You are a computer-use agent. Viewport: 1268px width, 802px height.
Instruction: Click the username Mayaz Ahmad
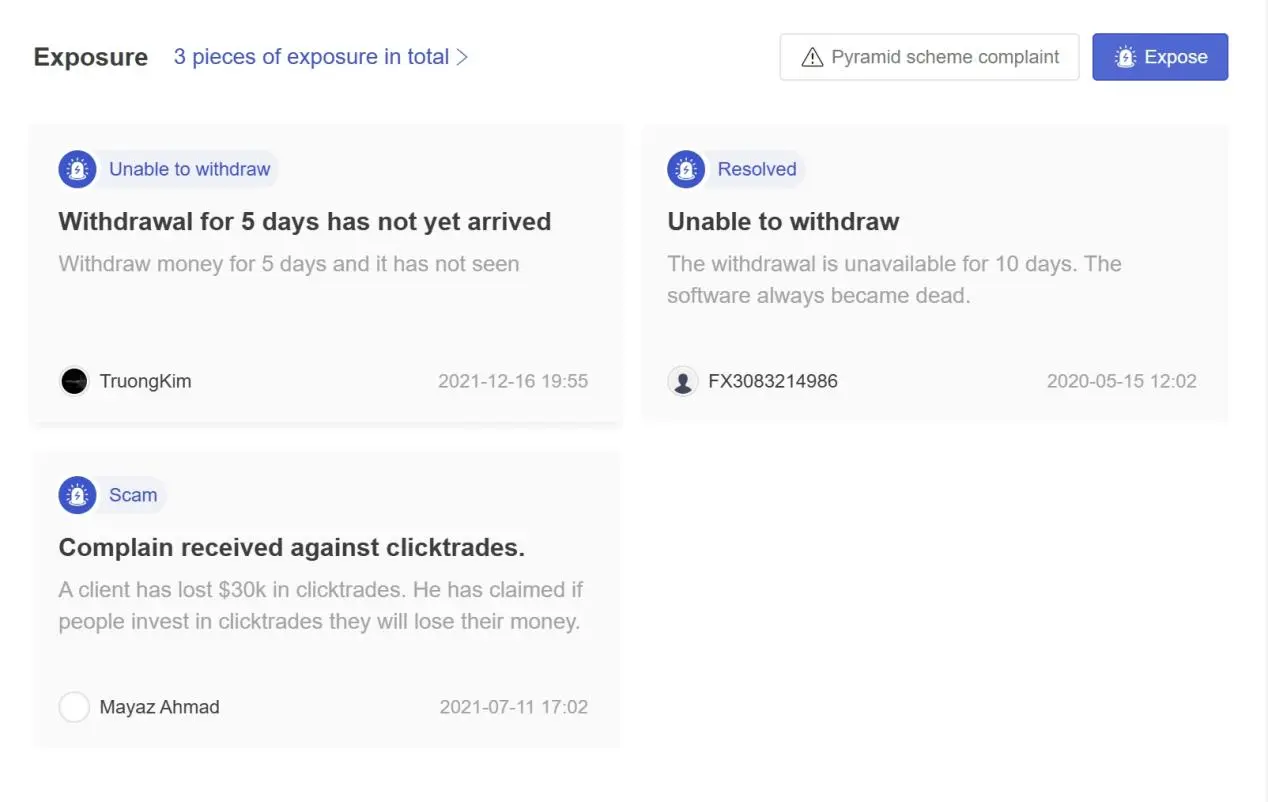[x=159, y=707]
